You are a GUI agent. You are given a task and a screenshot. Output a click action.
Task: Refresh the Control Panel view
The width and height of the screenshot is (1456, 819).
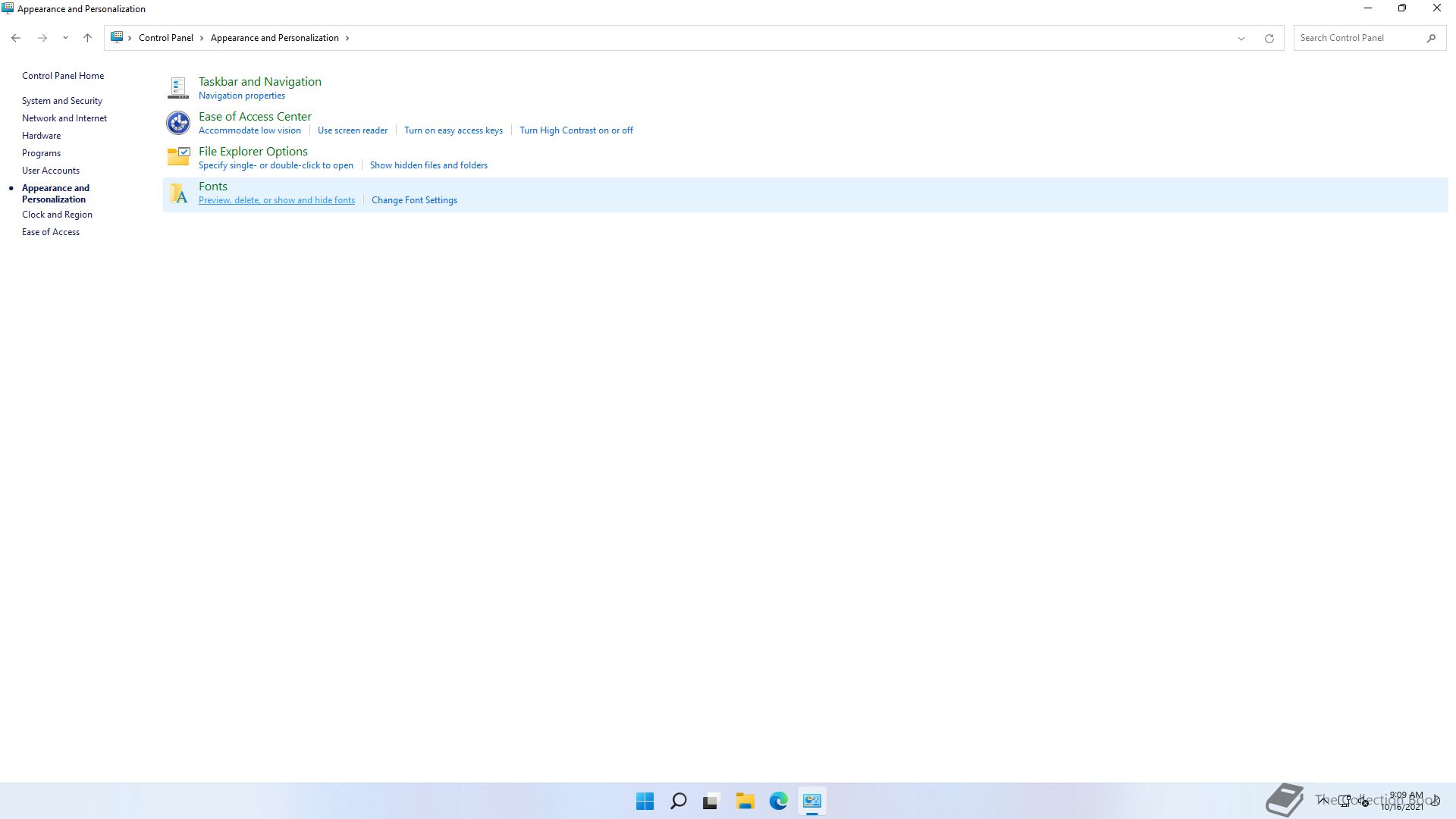coord(1269,38)
